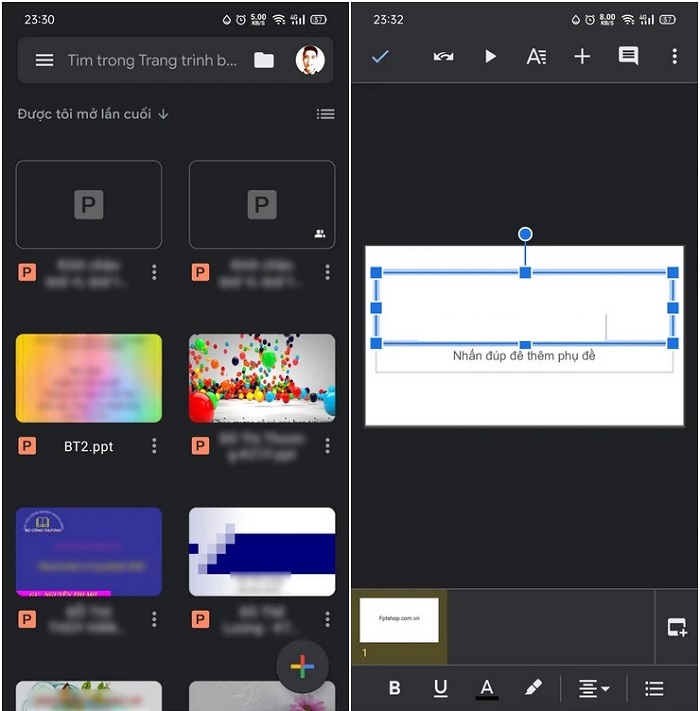This screenshot has width=700, height=711.
Task: Tap the plus insert icon in toolbar
Action: point(582,57)
